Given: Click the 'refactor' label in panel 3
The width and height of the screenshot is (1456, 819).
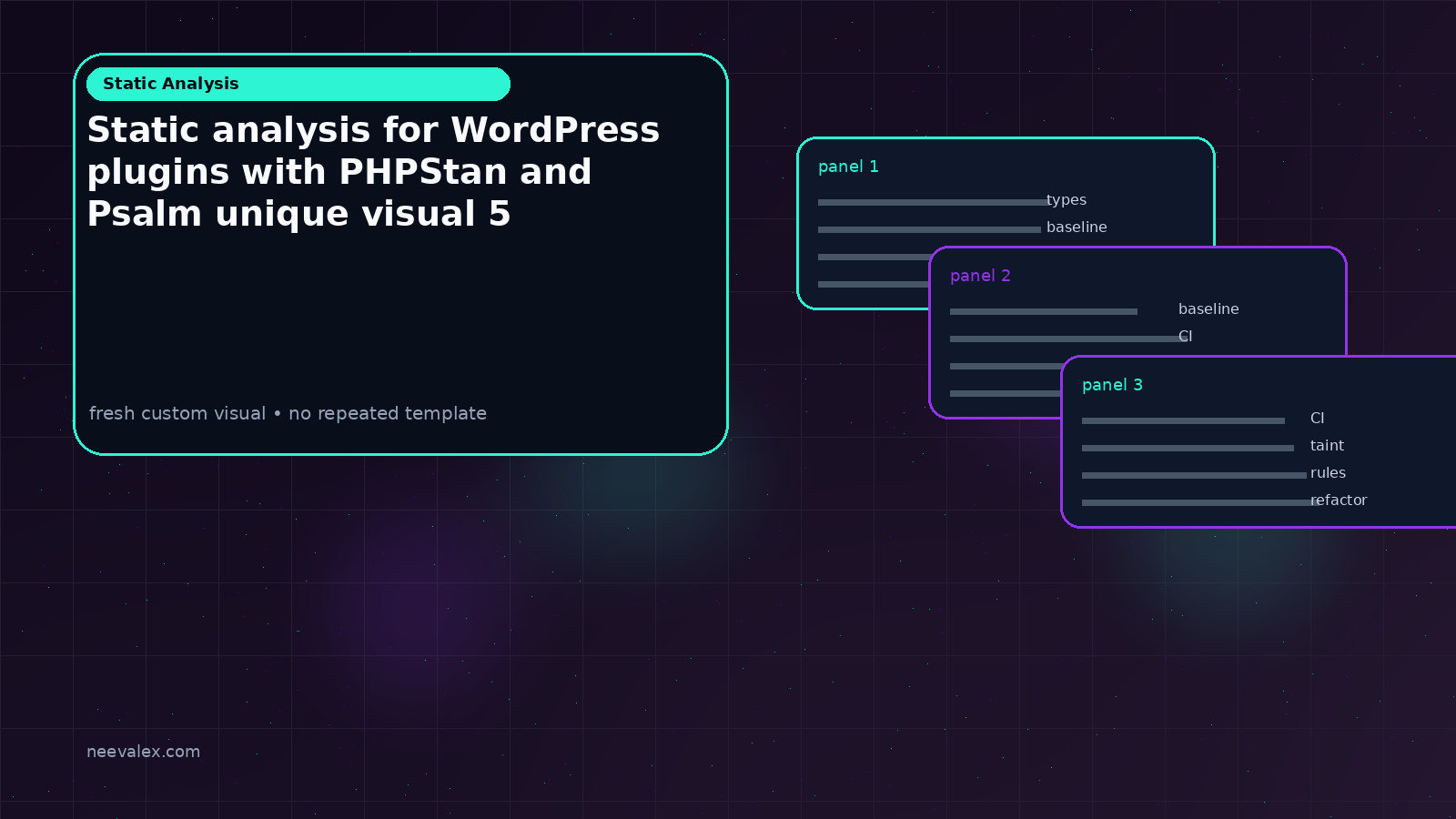Looking at the screenshot, I should point(1339,500).
